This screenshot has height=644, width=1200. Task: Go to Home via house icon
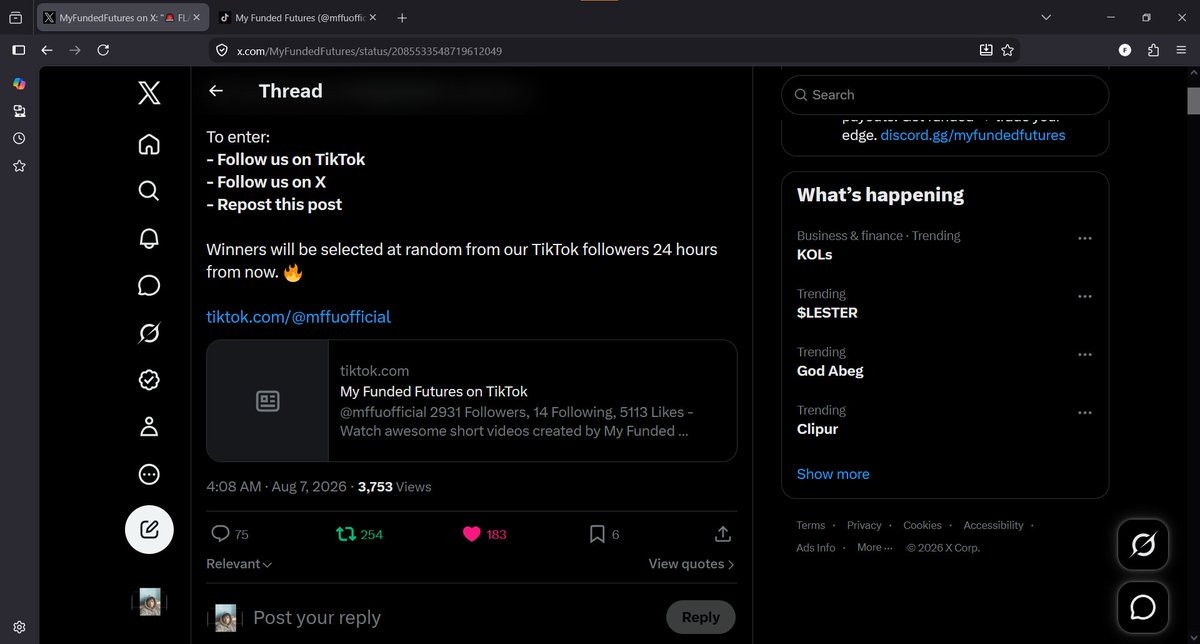click(x=149, y=144)
